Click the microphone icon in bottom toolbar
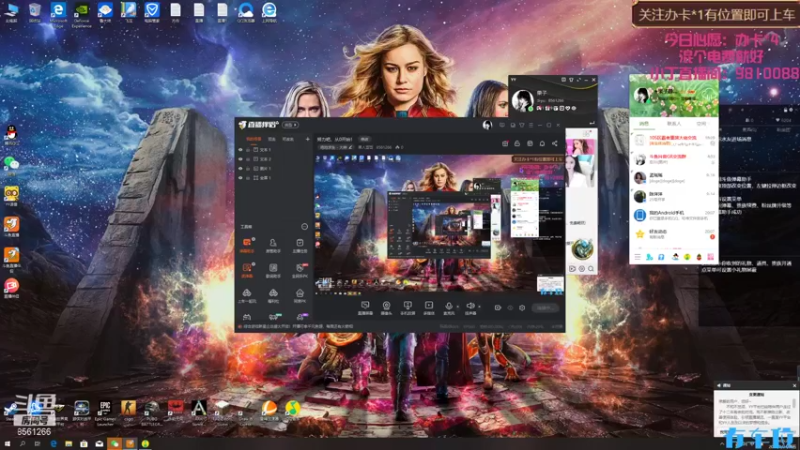 [x=448, y=307]
